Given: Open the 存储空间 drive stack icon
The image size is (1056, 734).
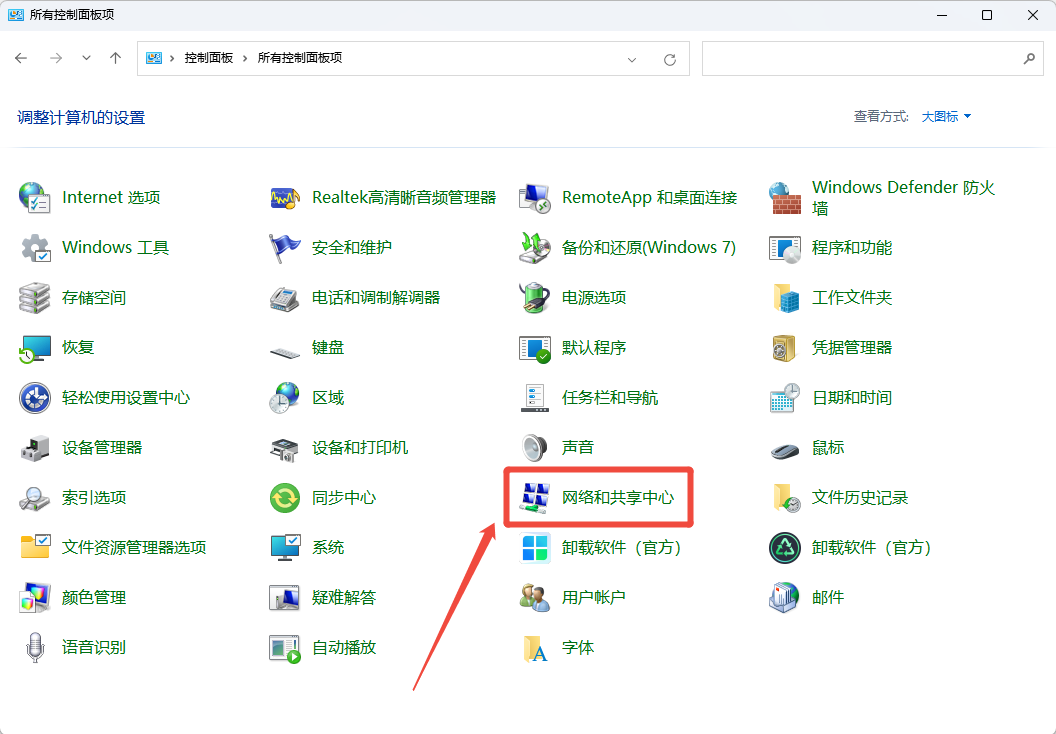Looking at the screenshot, I should click(x=34, y=298).
